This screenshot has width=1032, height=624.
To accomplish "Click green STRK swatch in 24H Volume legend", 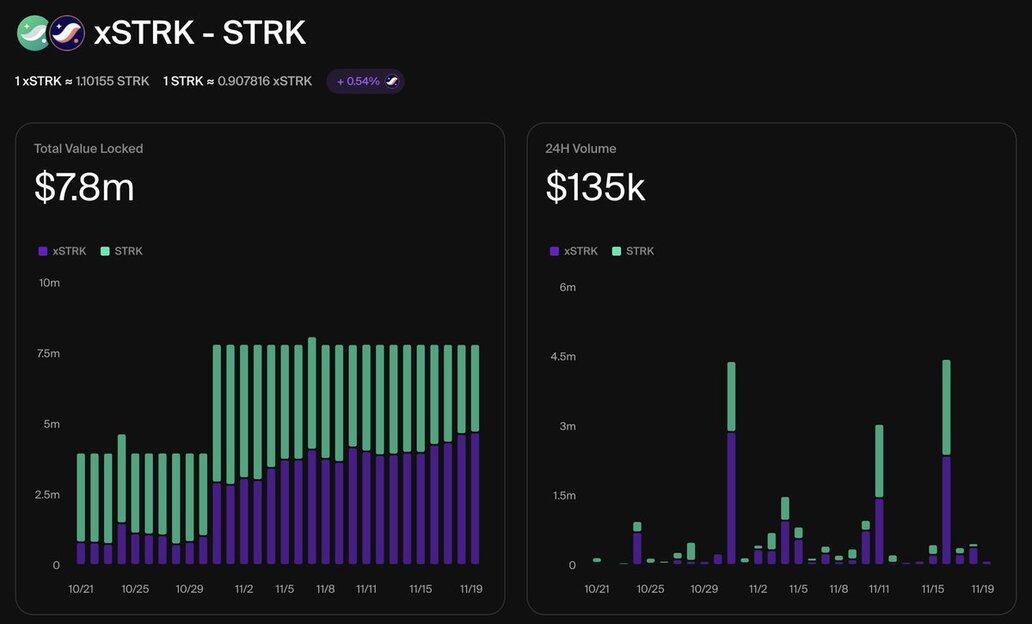I will click(x=617, y=251).
